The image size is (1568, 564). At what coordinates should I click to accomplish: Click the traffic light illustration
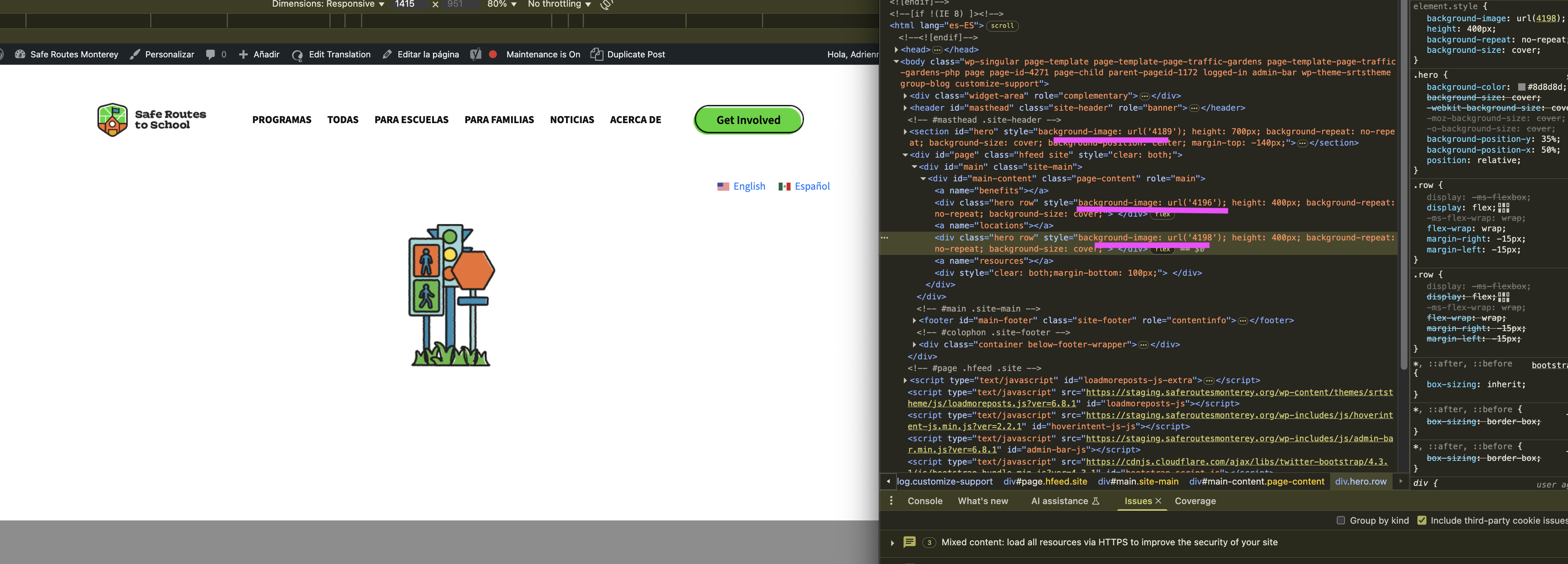[x=451, y=295]
